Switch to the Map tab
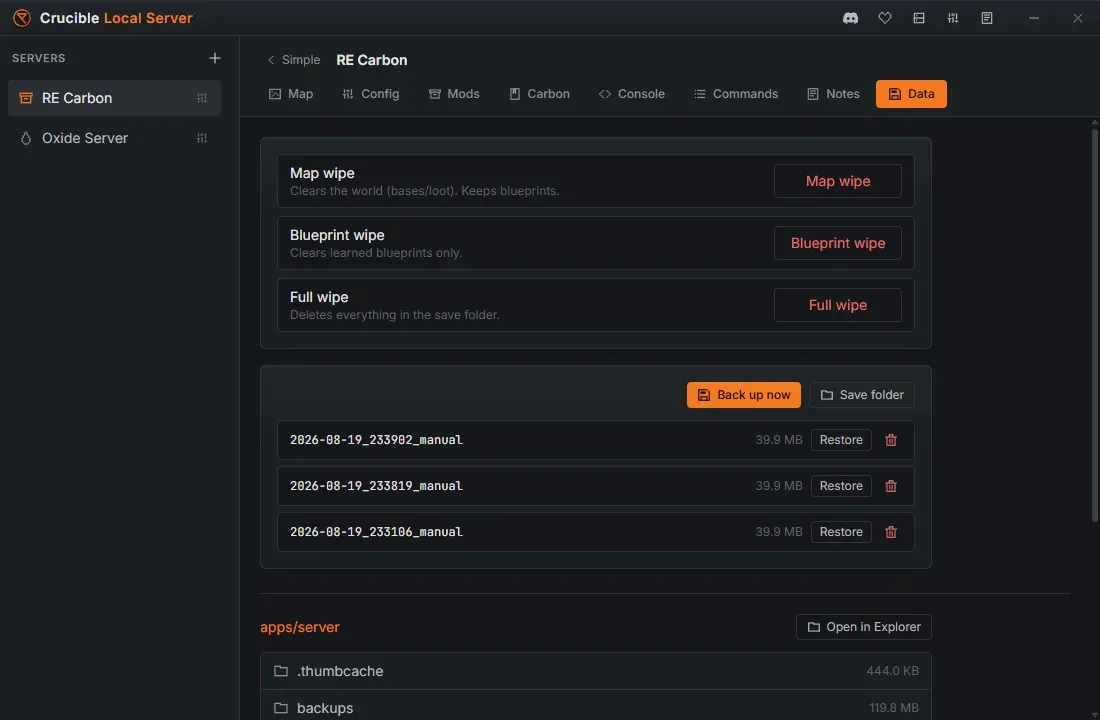The image size is (1100, 720). [291, 94]
